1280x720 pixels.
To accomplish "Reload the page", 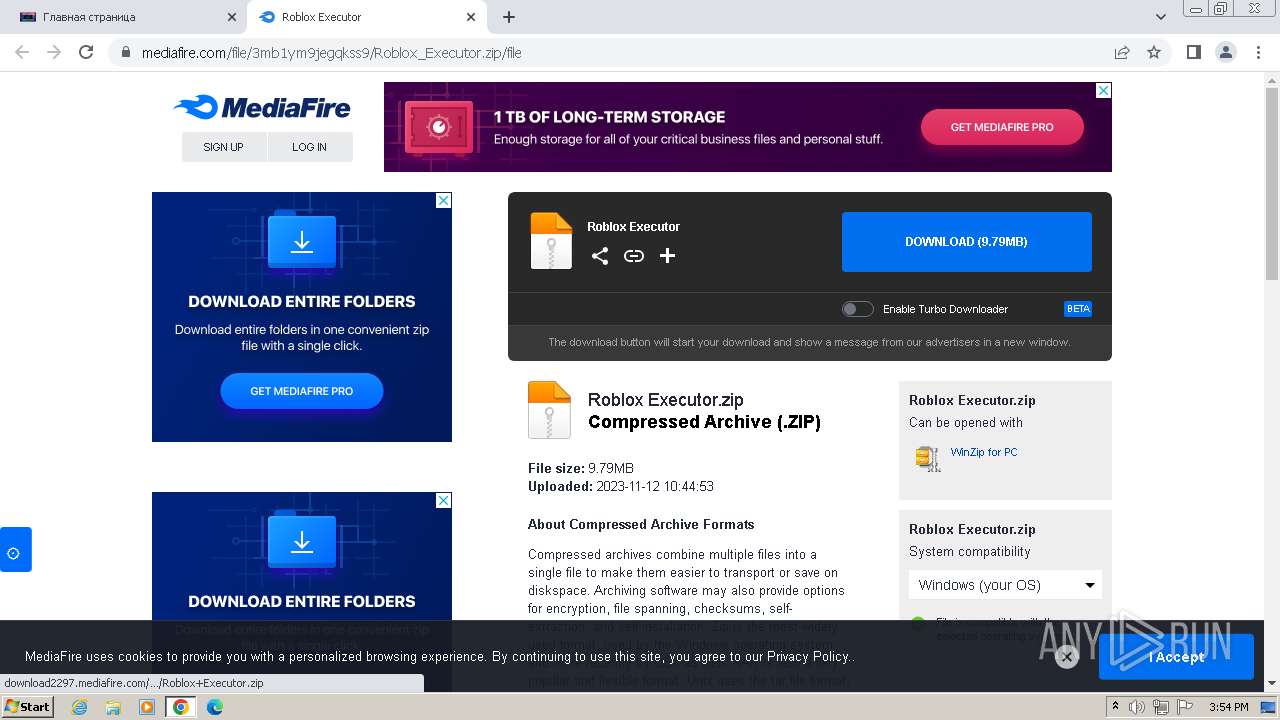I will pyautogui.click(x=86, y=52).
